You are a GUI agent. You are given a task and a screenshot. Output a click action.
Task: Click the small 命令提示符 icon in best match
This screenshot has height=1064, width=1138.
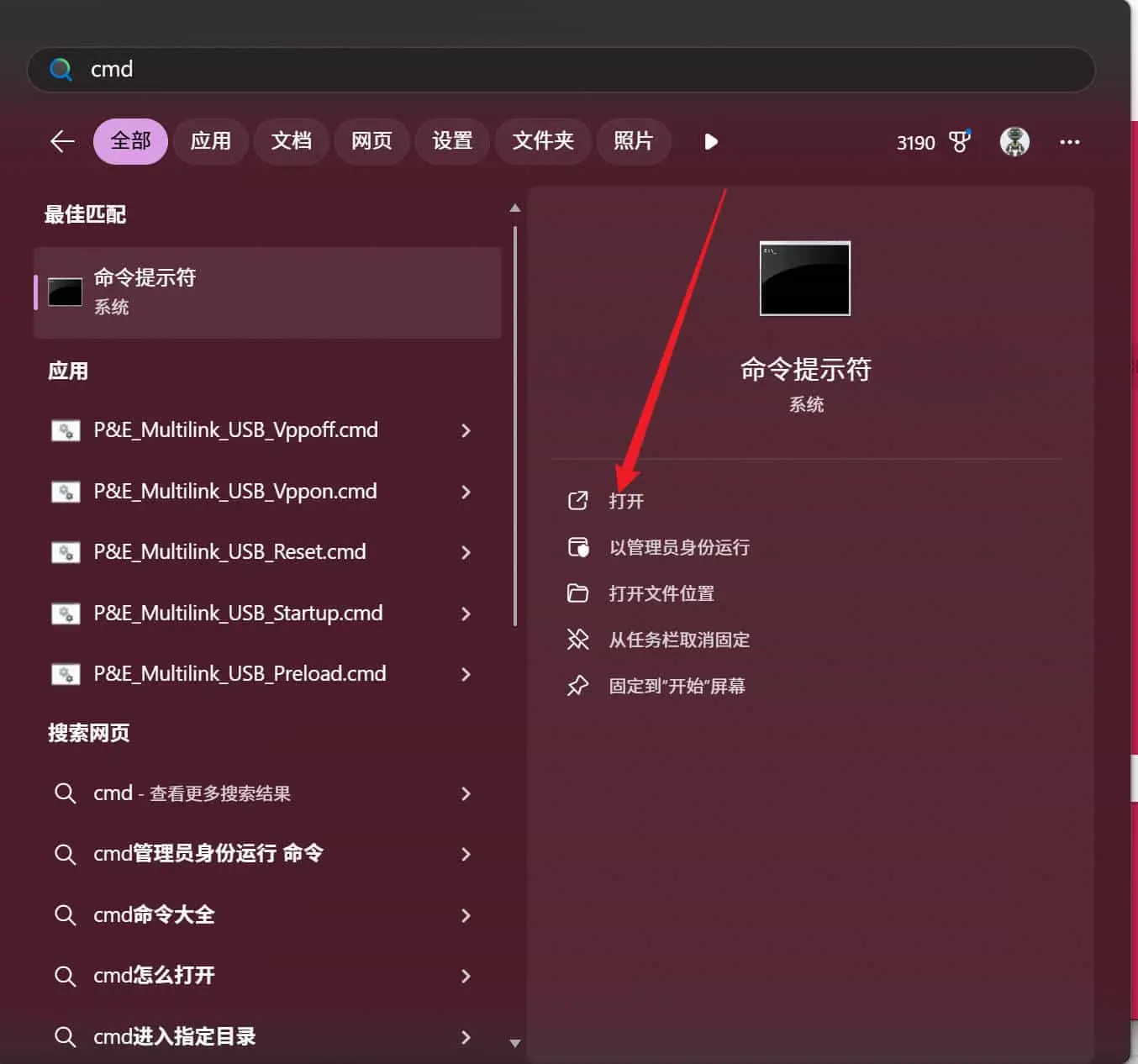(x=65, y=292)
